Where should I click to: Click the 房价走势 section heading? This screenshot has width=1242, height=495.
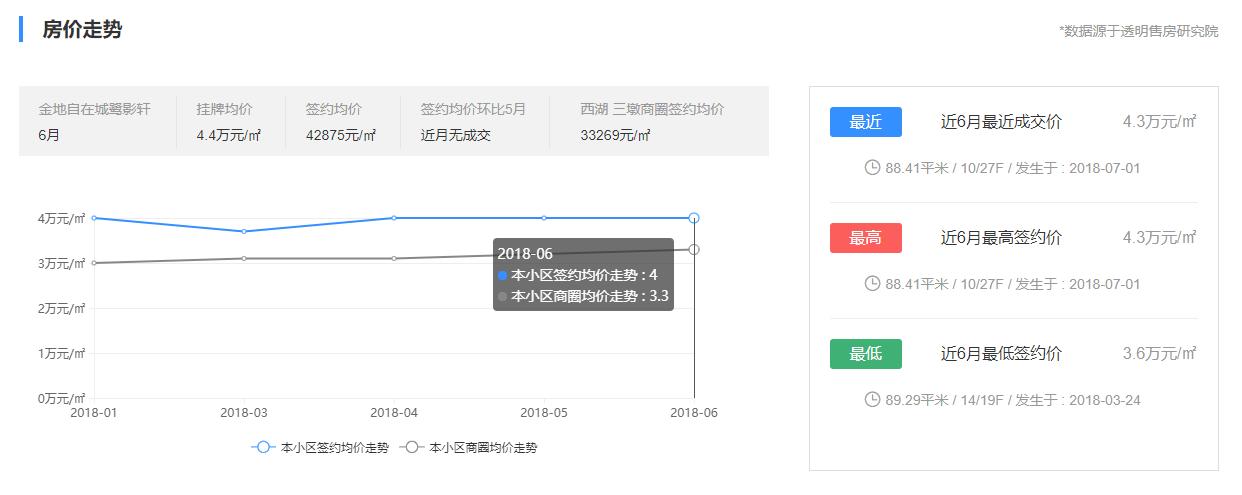pos(82,29)
